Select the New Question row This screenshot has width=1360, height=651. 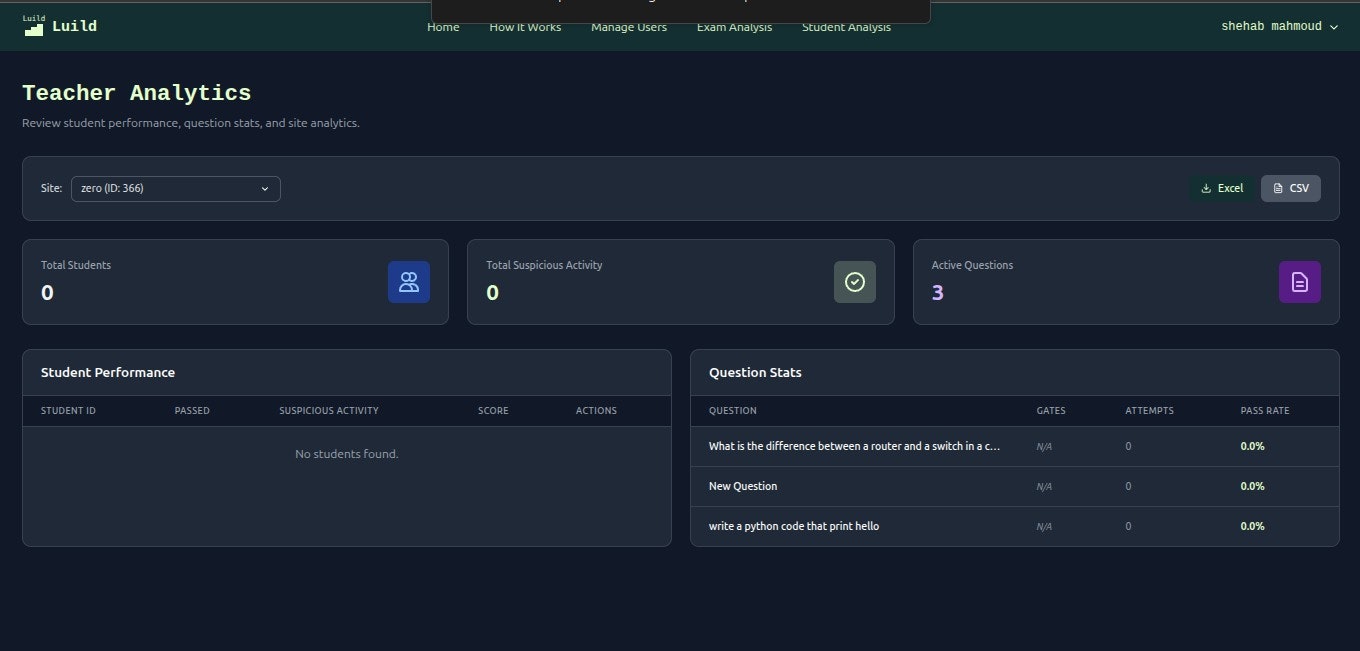(x=1015, y=486)
